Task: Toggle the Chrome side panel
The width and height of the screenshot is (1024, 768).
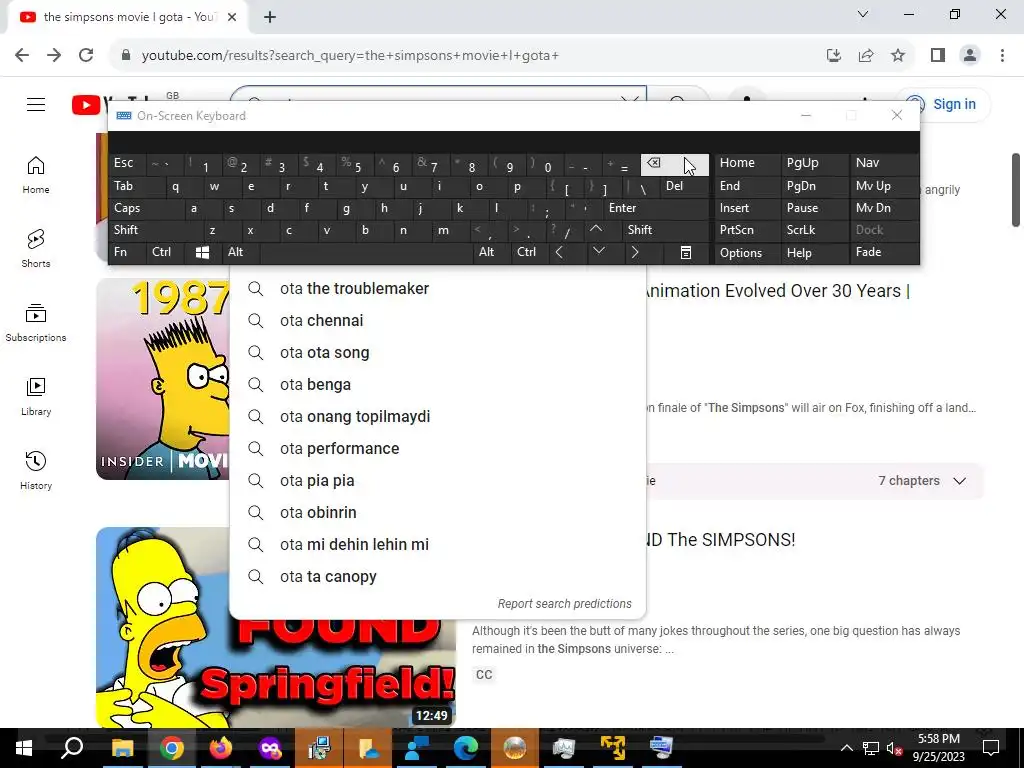Action: tap(938, 56)
